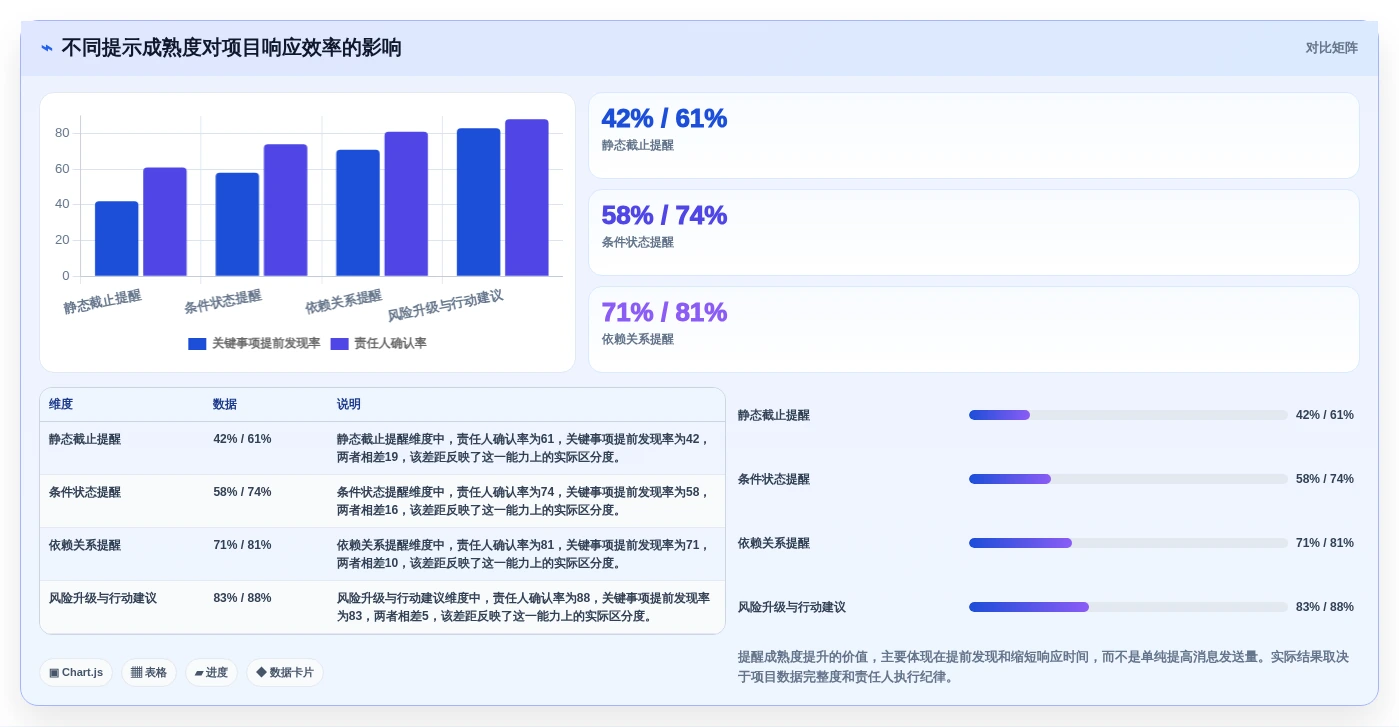This screenshot has height=727, width=1399.
Task: Click the purple bar for 静态截止提醒
Action: click(x=165, y=222)
